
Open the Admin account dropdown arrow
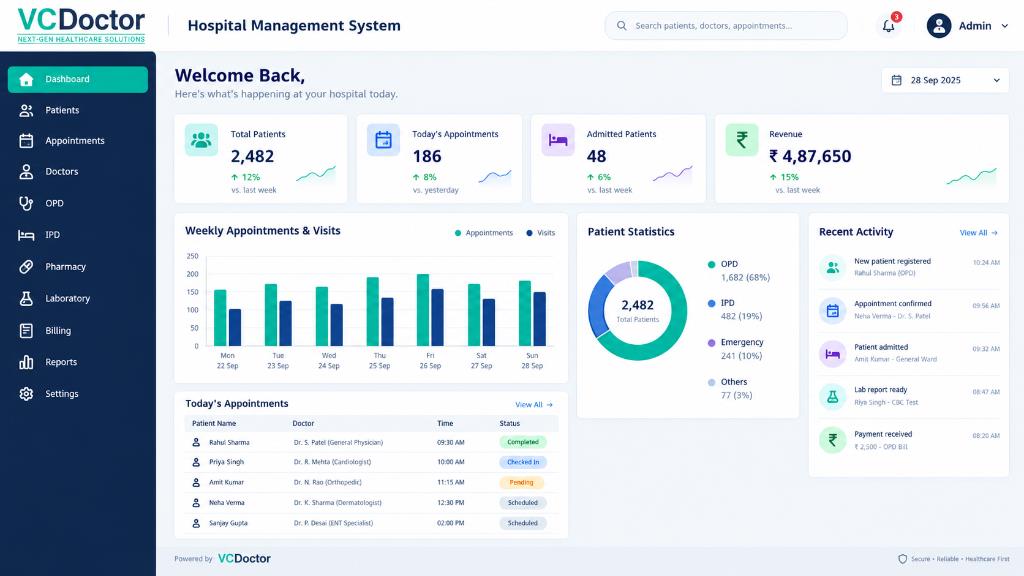(x=1004, y=26)
